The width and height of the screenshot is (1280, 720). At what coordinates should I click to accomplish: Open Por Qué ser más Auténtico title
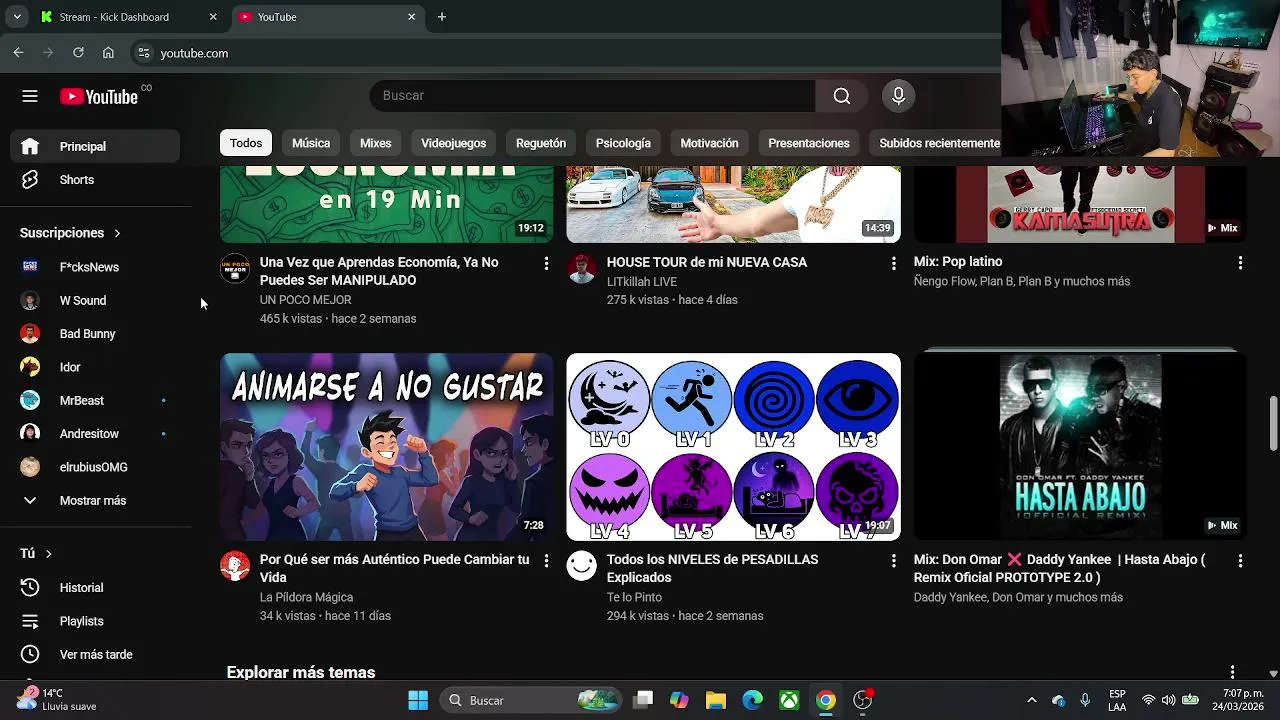pos(394,568)
